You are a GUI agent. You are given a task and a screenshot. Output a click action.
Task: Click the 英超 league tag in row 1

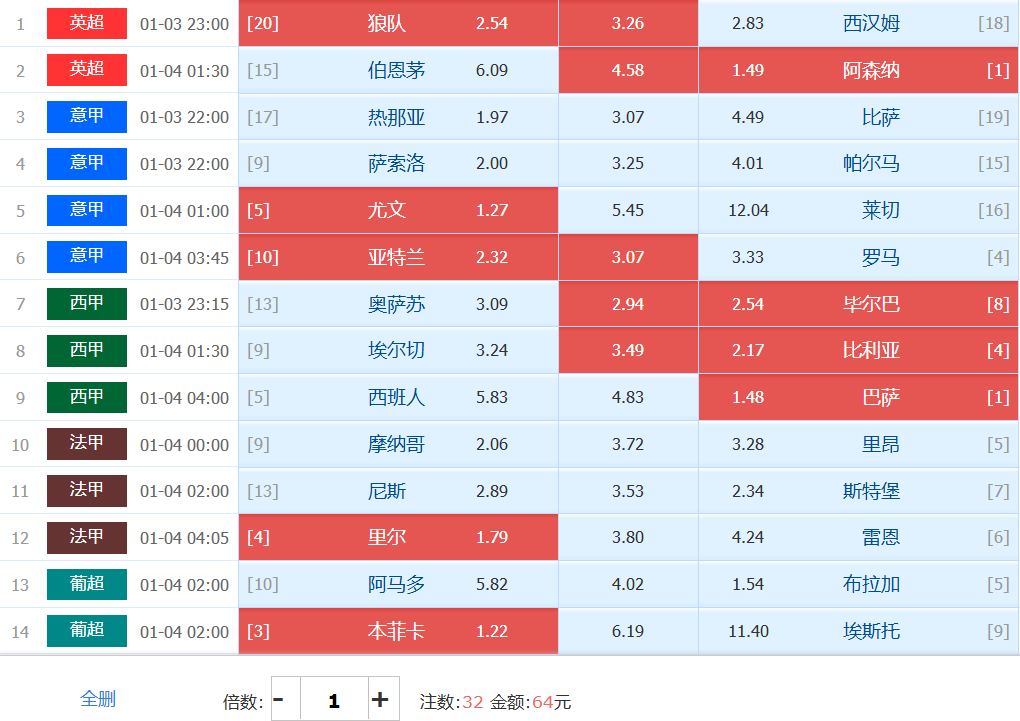[x=87, y=23]
